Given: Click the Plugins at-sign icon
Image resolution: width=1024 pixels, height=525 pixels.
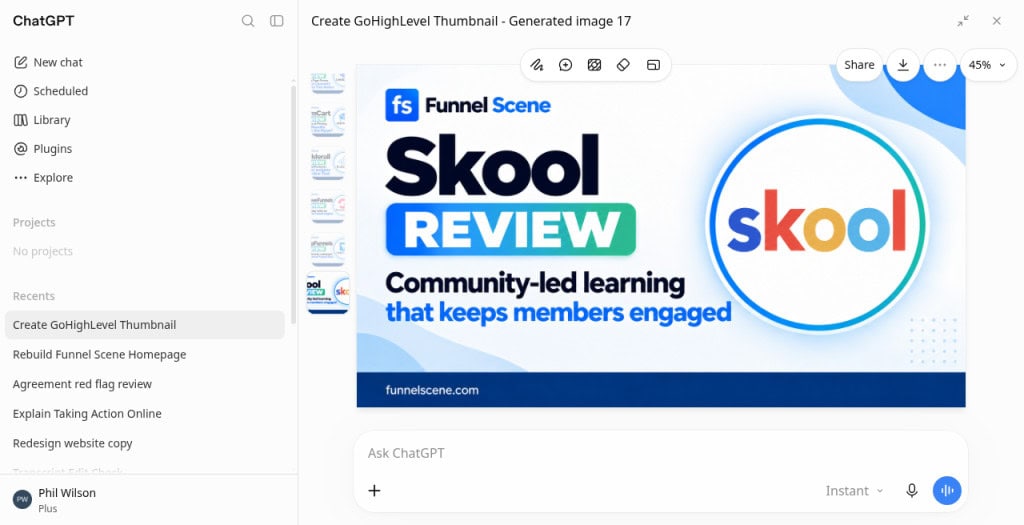Looking at the screenshot, I should [21, 148].
